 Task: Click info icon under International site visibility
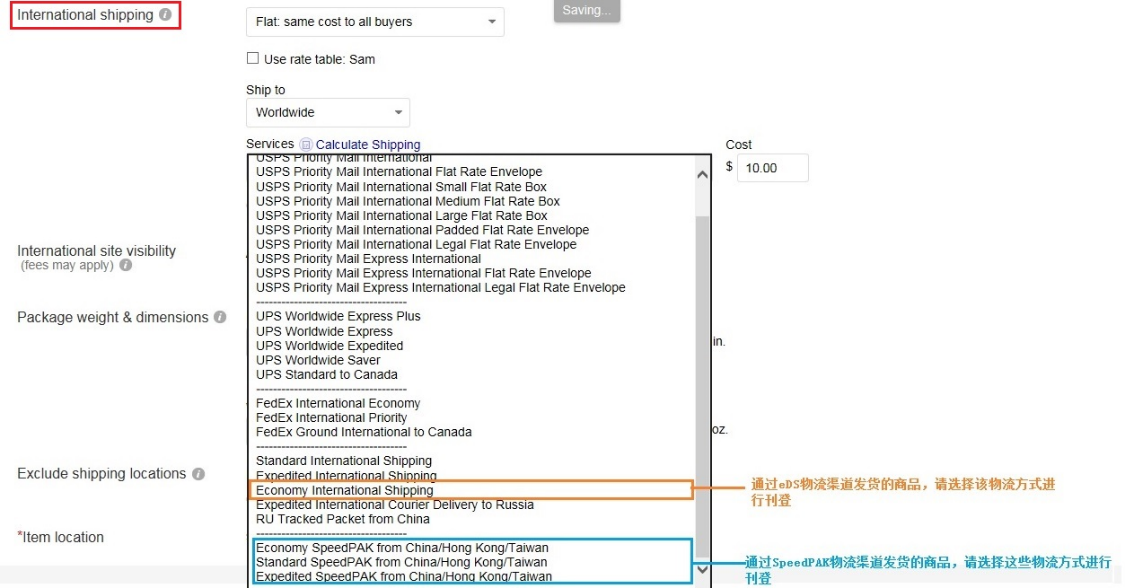[x=125, y=265]
